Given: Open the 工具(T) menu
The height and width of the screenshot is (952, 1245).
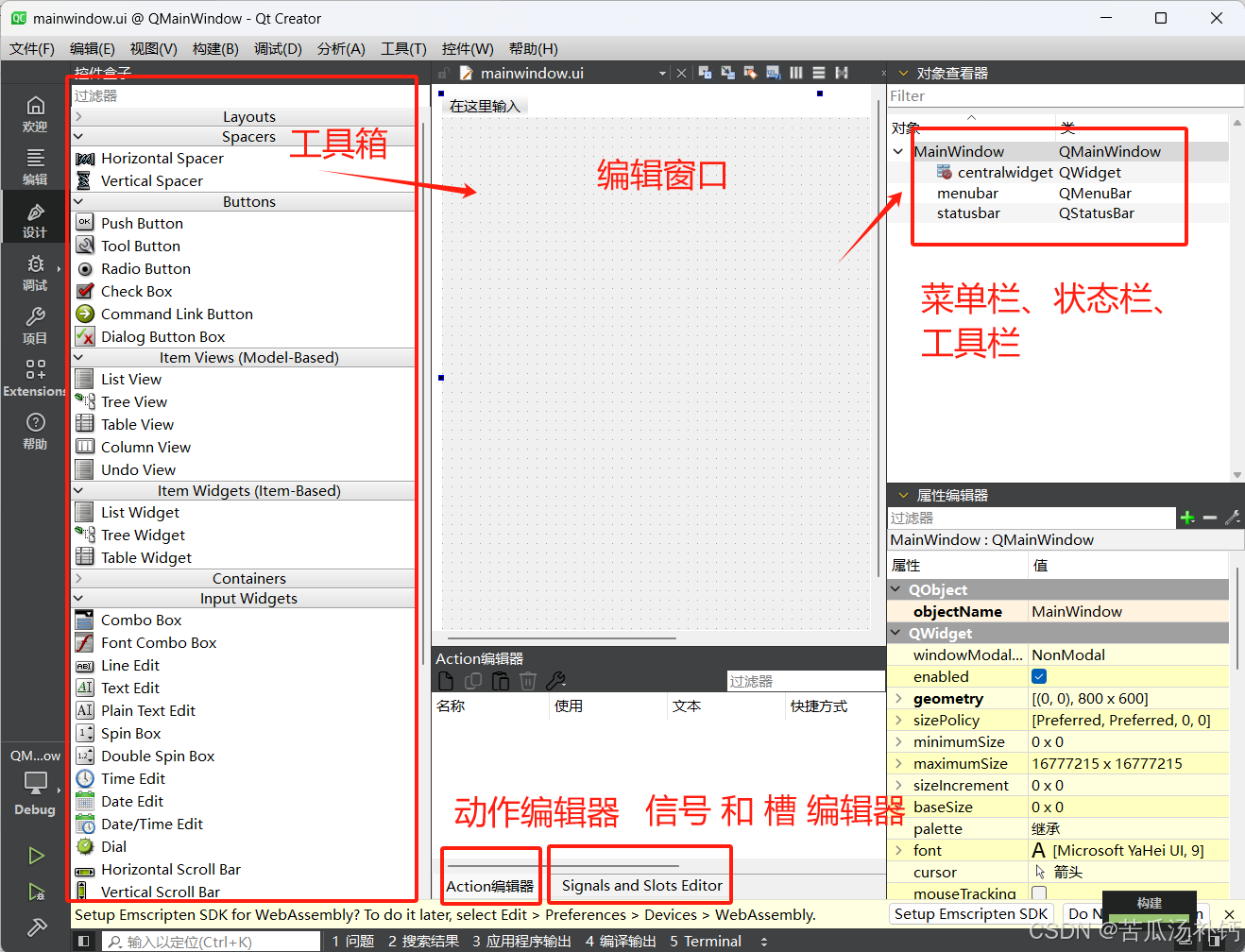Looking at the screenshot, I should tap(403, 48).
